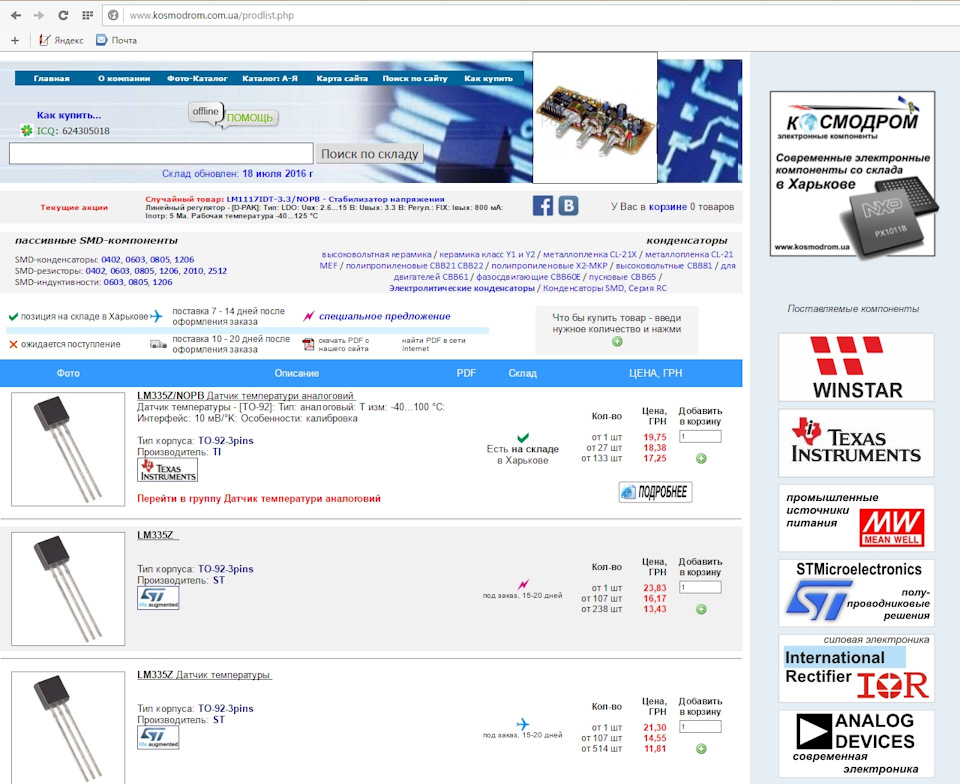Click the Поиск по складу button
Image resolution: width=960 pixels, height=784 pixels.
(x=370, y=154)
